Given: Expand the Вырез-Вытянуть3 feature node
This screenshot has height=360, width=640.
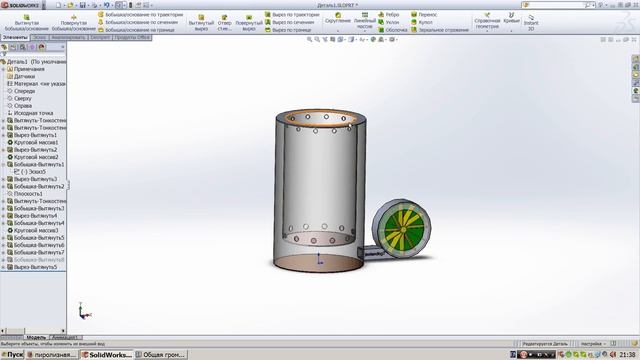Looking at the screenshot, I should coord(4,179).
